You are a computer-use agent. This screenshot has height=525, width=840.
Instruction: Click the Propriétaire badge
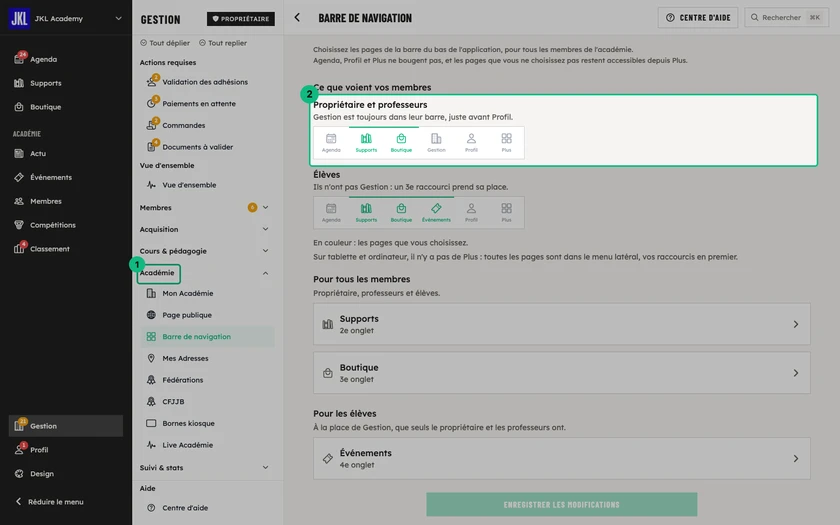241,19
